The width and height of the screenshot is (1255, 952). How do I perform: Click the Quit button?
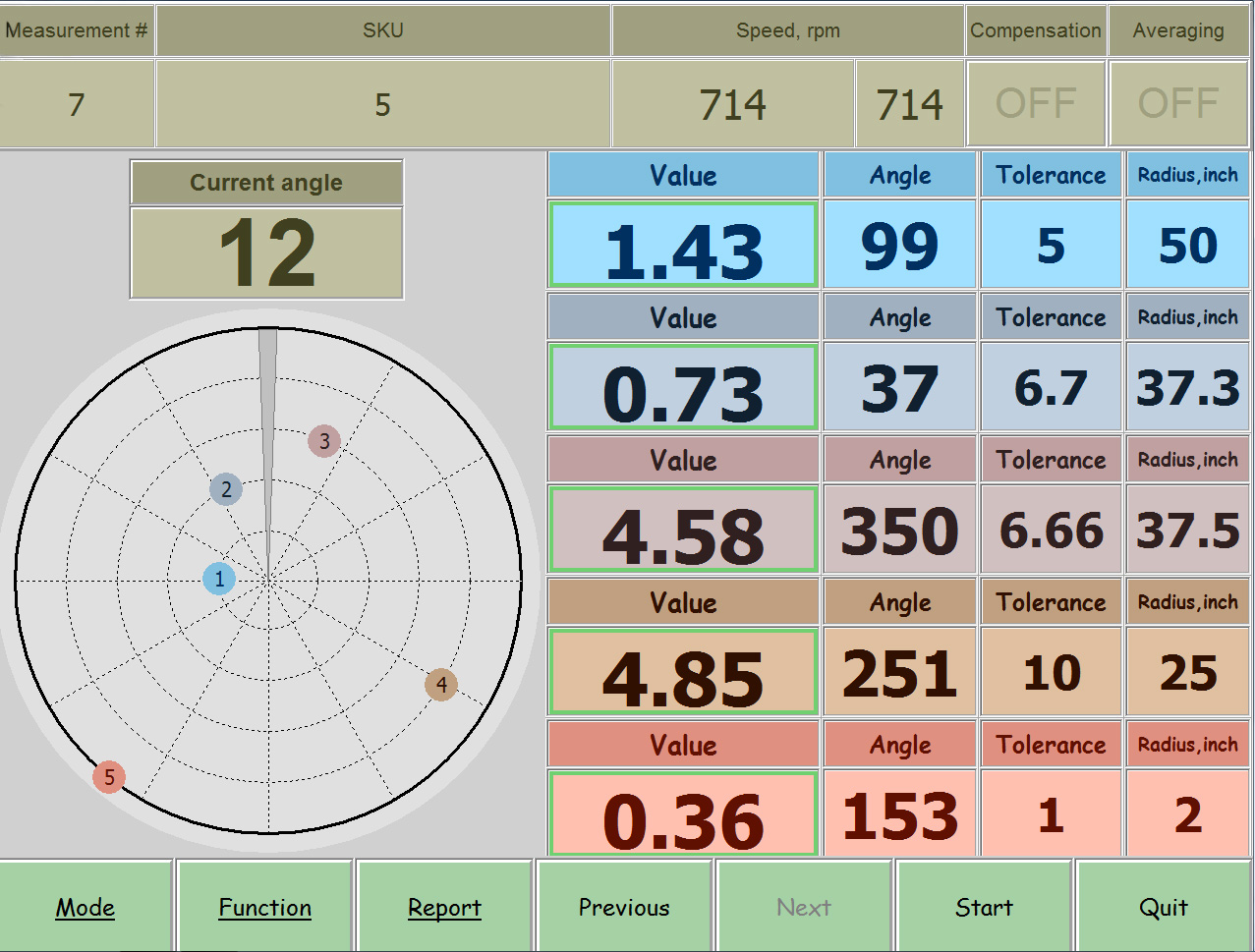click(x=1164, y=907)
